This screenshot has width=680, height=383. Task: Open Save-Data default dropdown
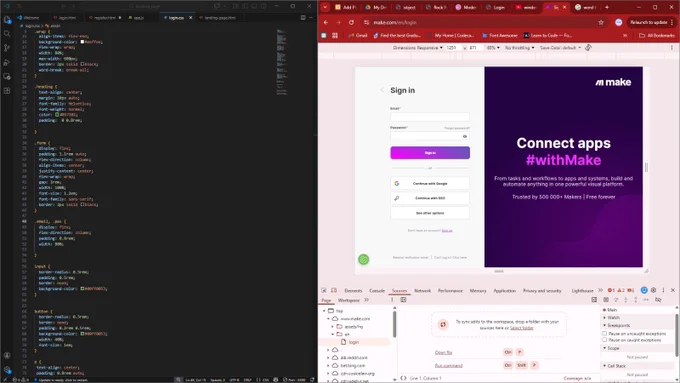(560, 48)
